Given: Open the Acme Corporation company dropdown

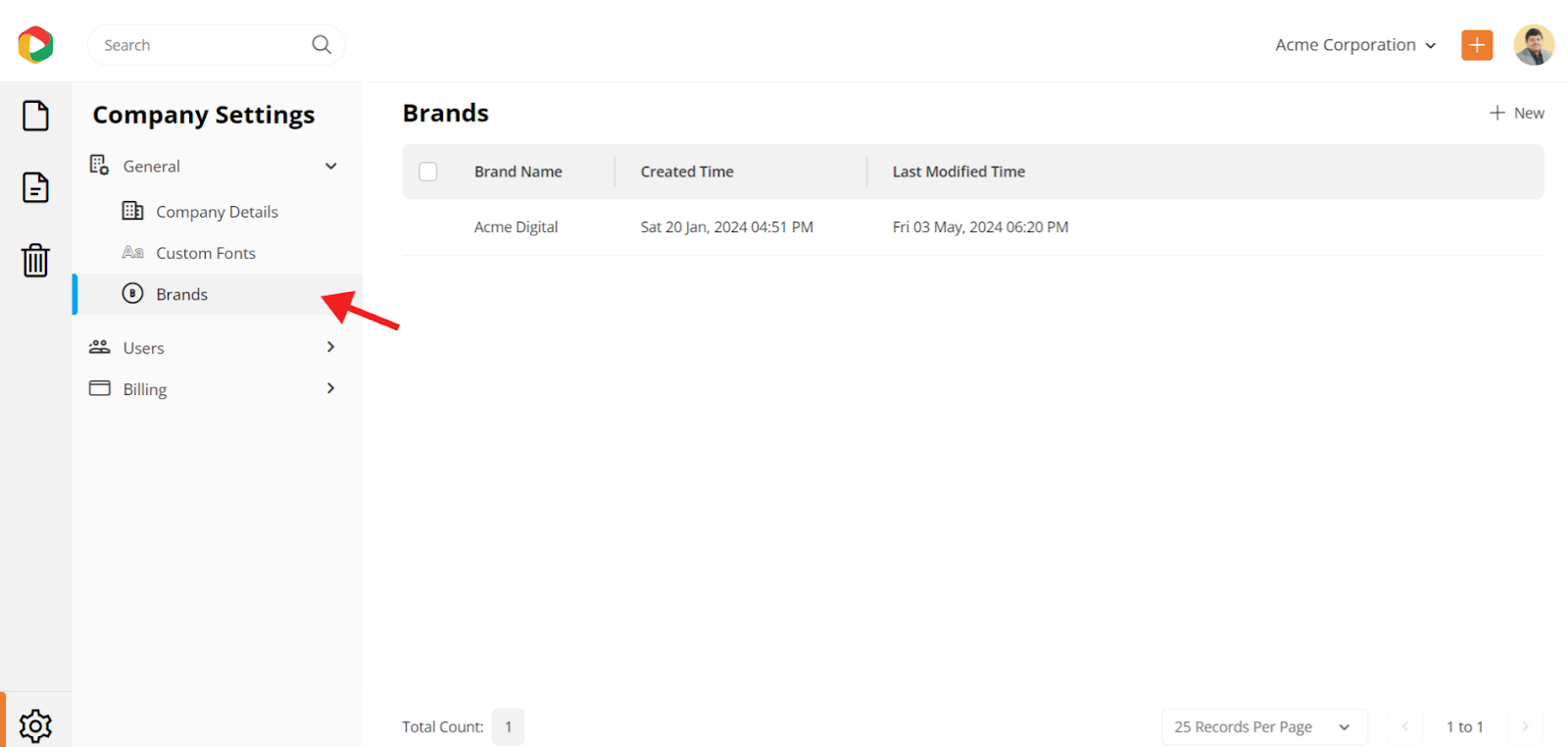Looking at the screenshot, I should tap(1356, 45).
